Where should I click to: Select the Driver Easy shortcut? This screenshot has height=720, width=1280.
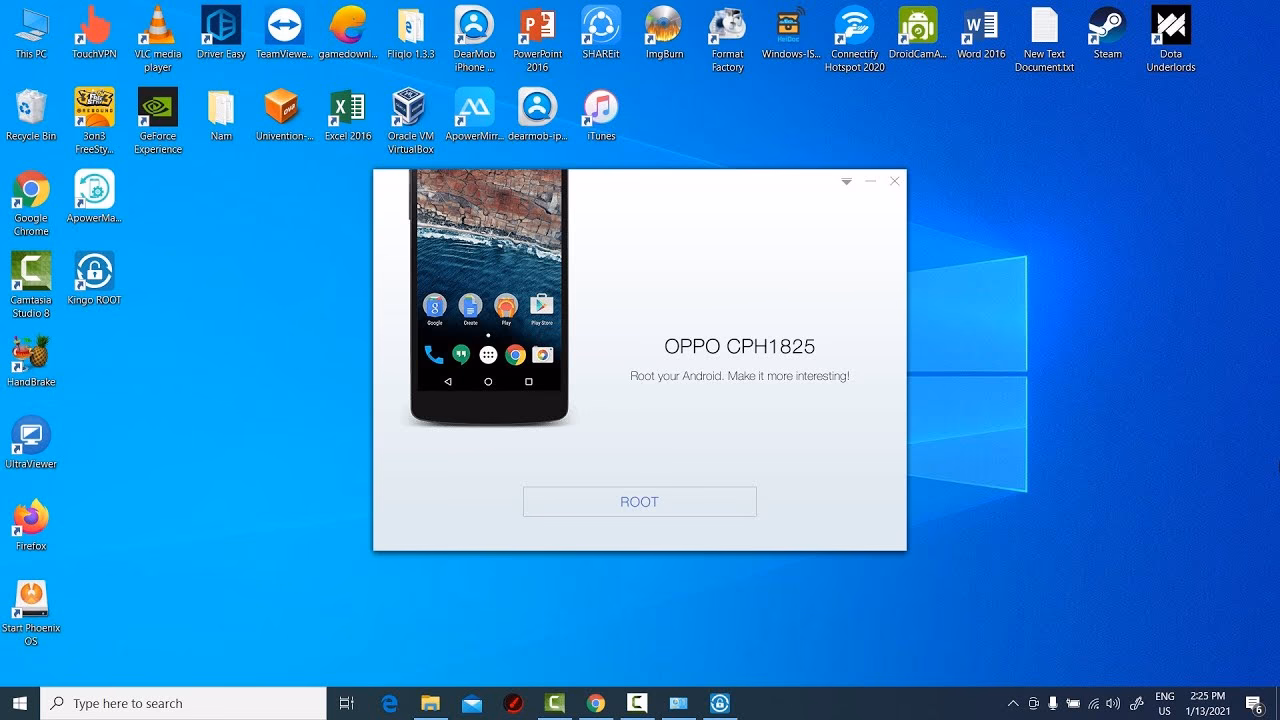(221, 33)
